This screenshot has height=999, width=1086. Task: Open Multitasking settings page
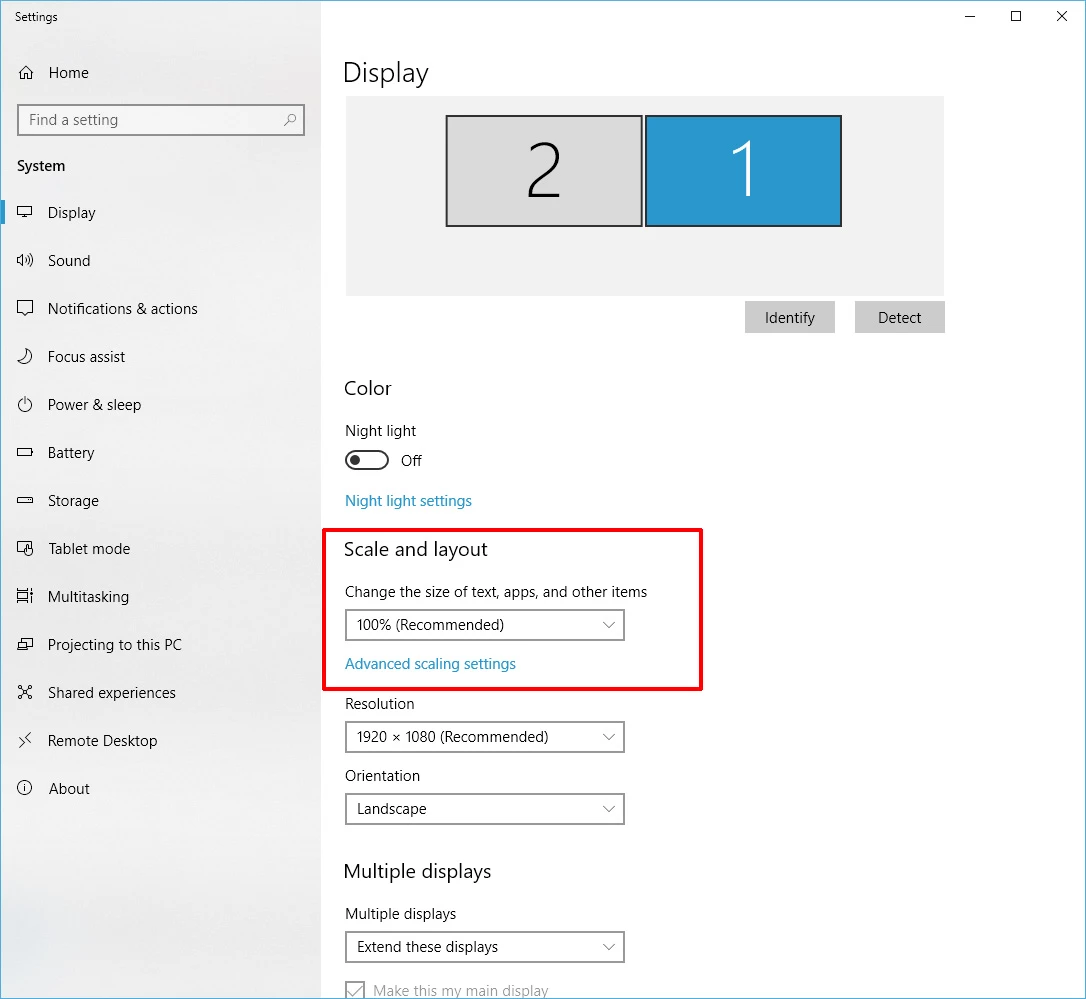pyautogui.click(x=88, y=596)
